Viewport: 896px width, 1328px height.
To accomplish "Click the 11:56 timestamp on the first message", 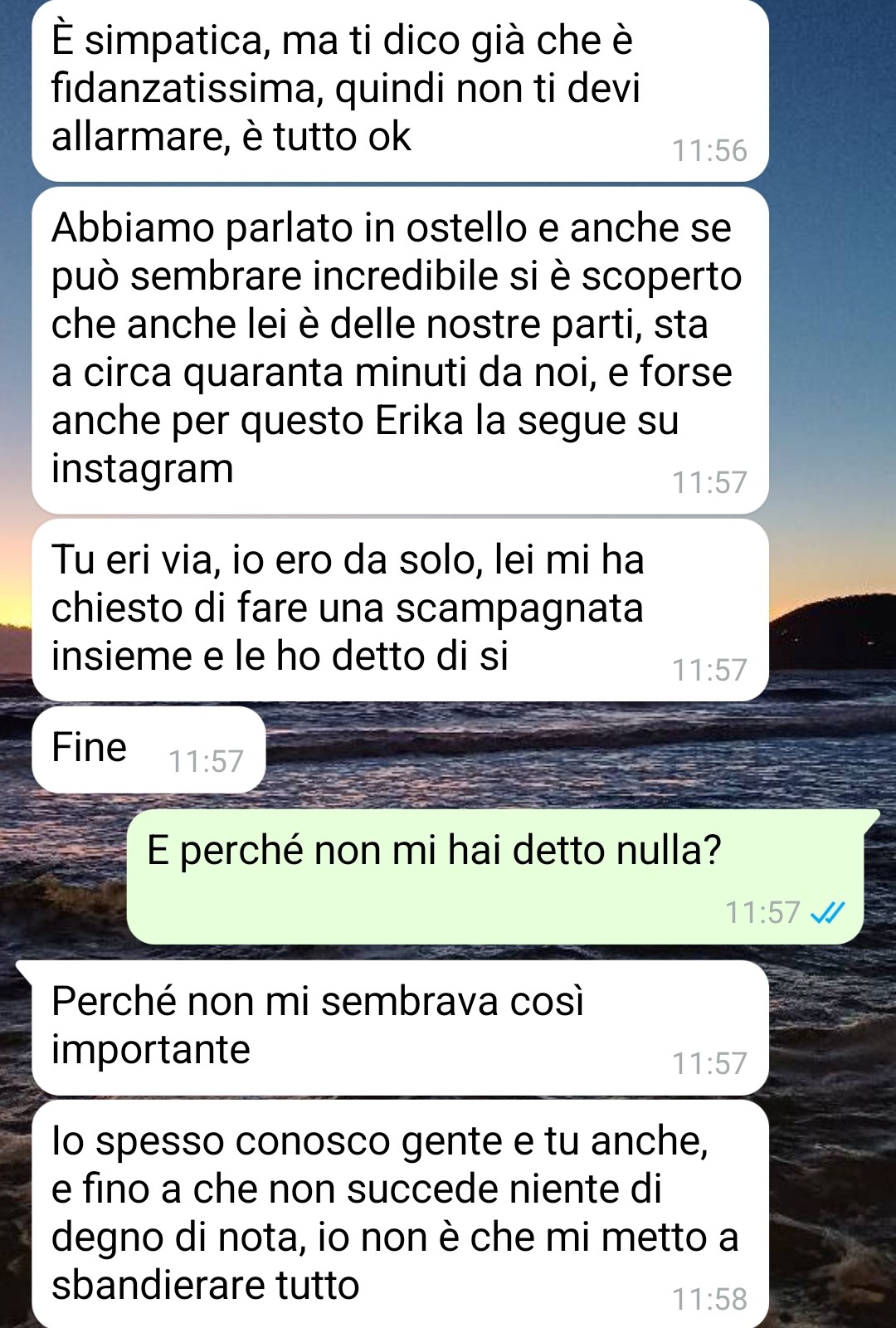I will [x=709, y=151].
